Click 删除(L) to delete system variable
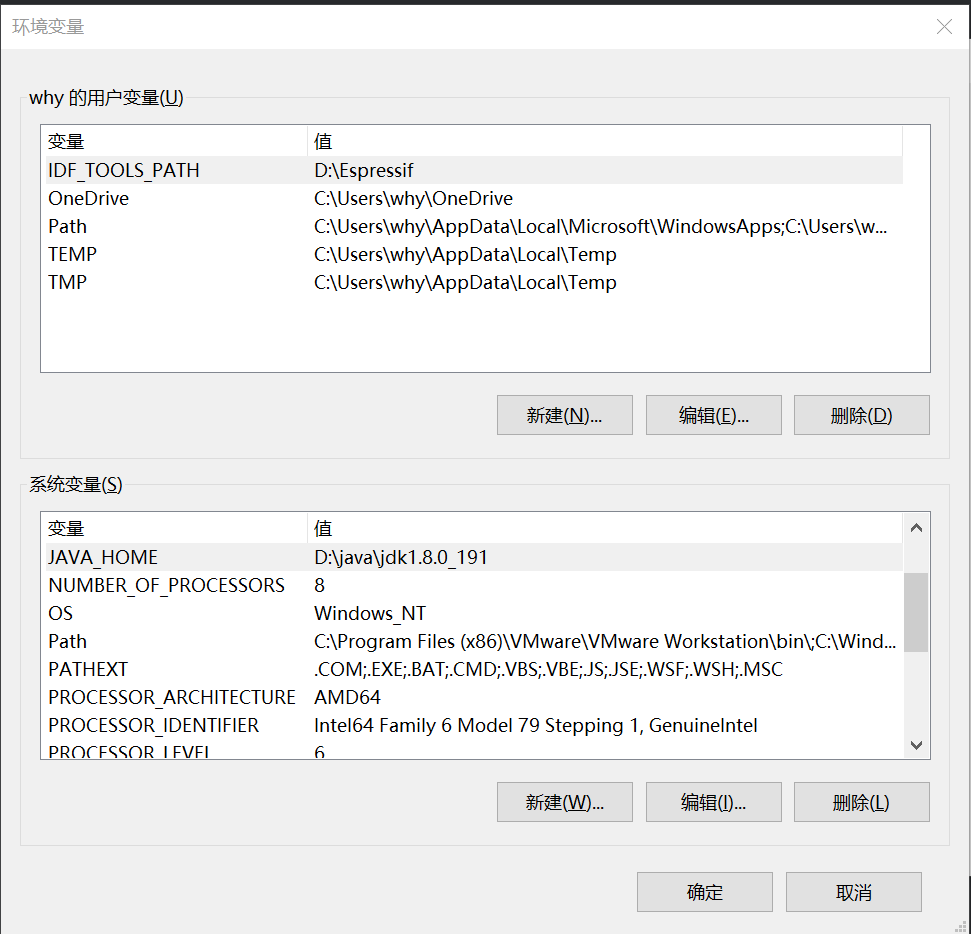 861,802
